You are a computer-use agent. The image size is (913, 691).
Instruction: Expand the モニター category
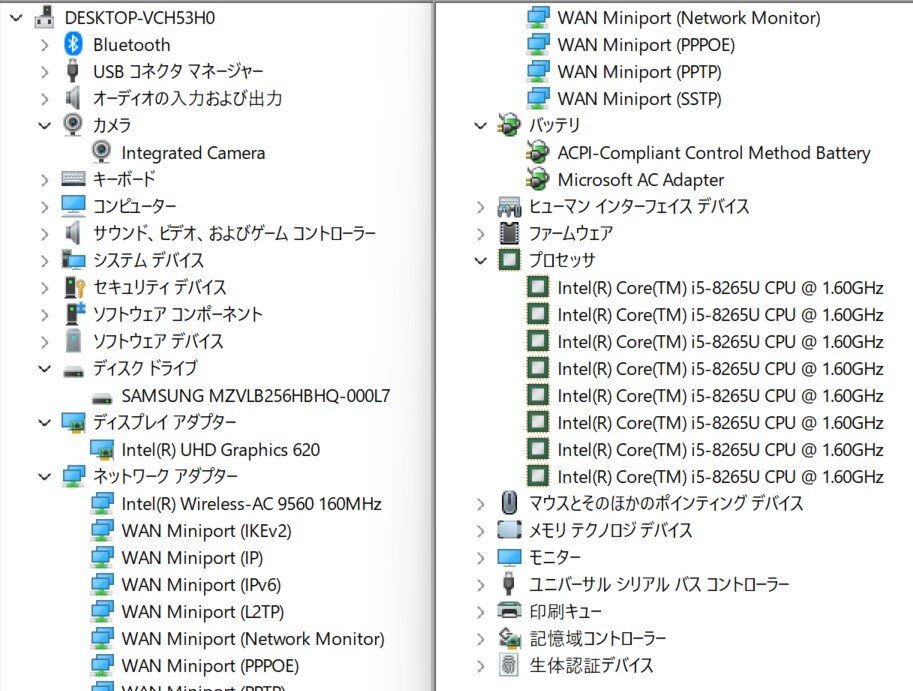pyautogui.click(x=480, y=558)
